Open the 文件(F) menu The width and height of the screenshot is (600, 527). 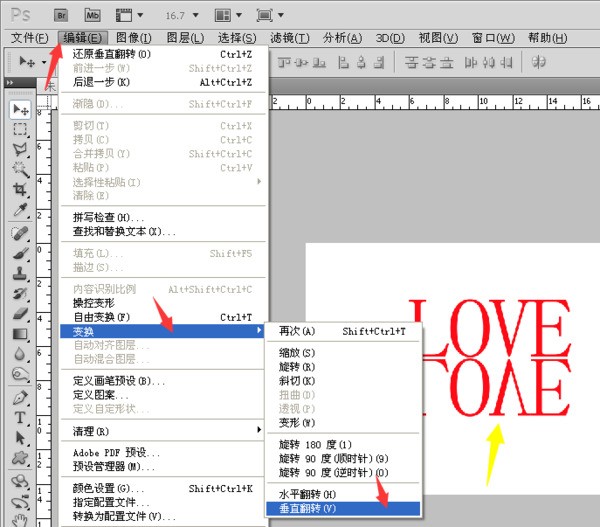[29, 38]
